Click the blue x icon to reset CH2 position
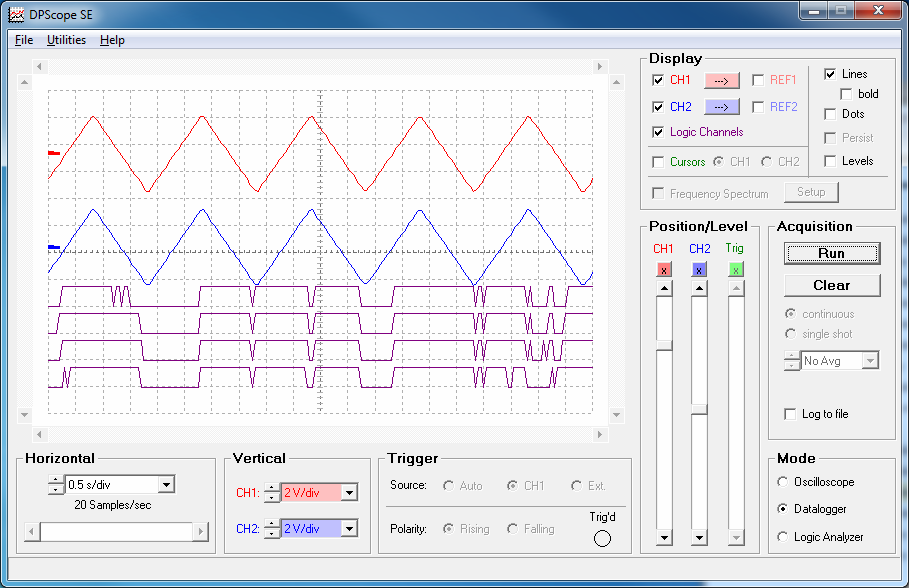Image resolution: width=909 pixels, height=588 pixels. 698,269
